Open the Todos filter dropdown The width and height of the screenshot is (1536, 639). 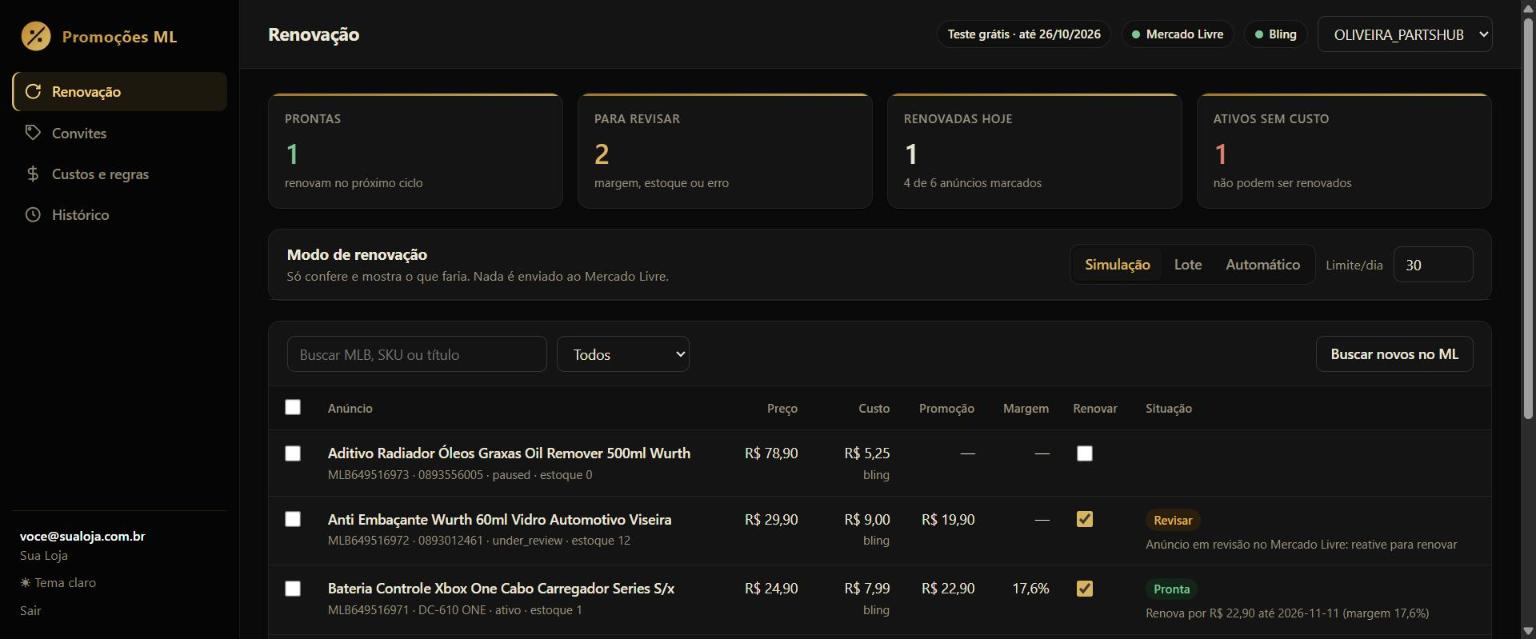(623, 354)
